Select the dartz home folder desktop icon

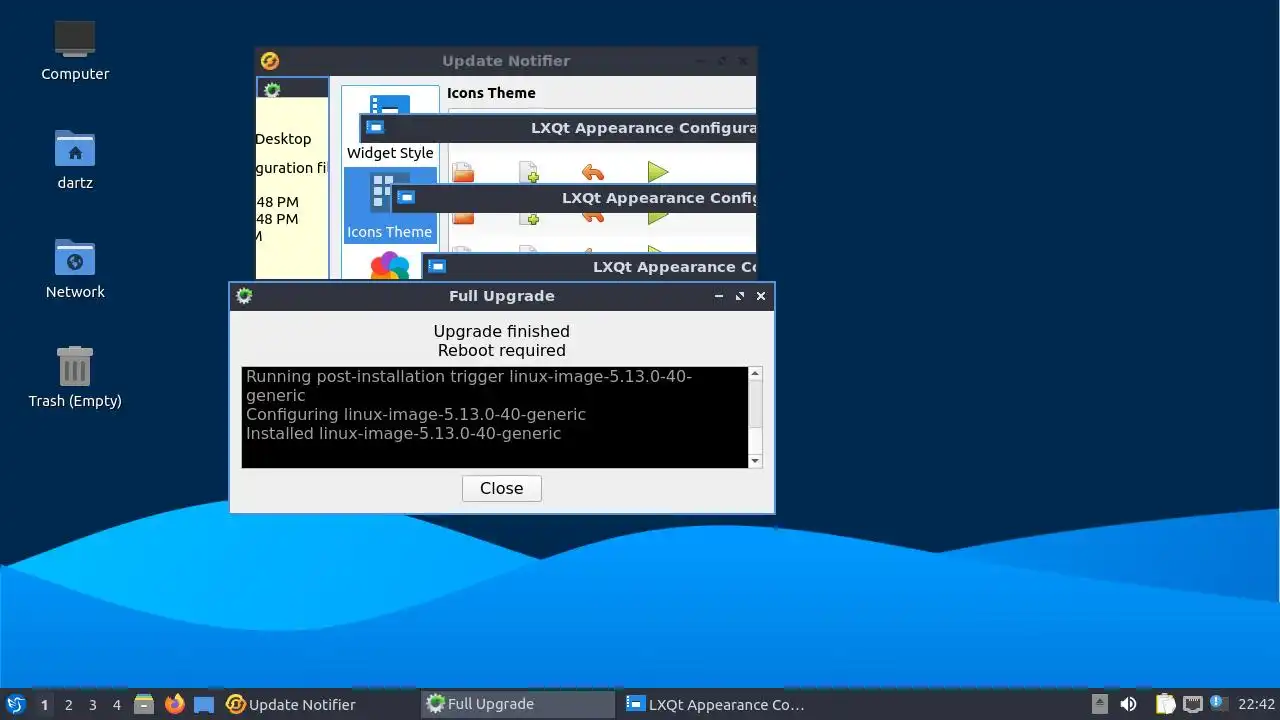[75, 158]
